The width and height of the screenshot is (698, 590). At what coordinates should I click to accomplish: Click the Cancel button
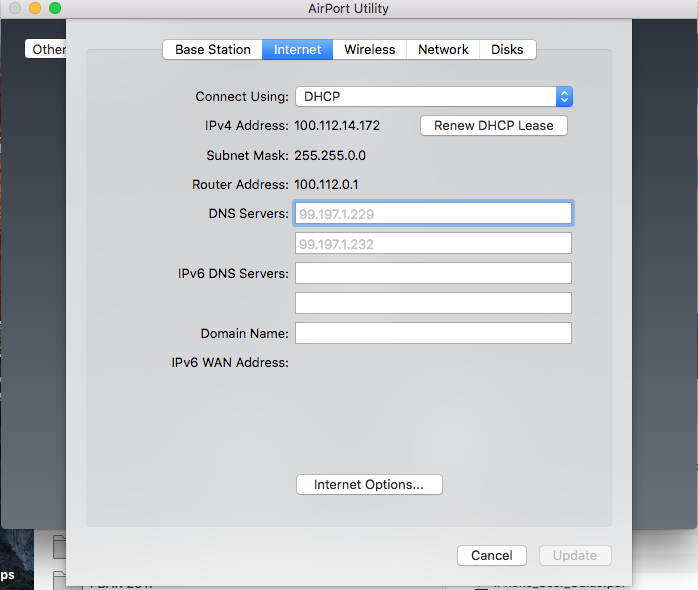(x=492, y=556)
